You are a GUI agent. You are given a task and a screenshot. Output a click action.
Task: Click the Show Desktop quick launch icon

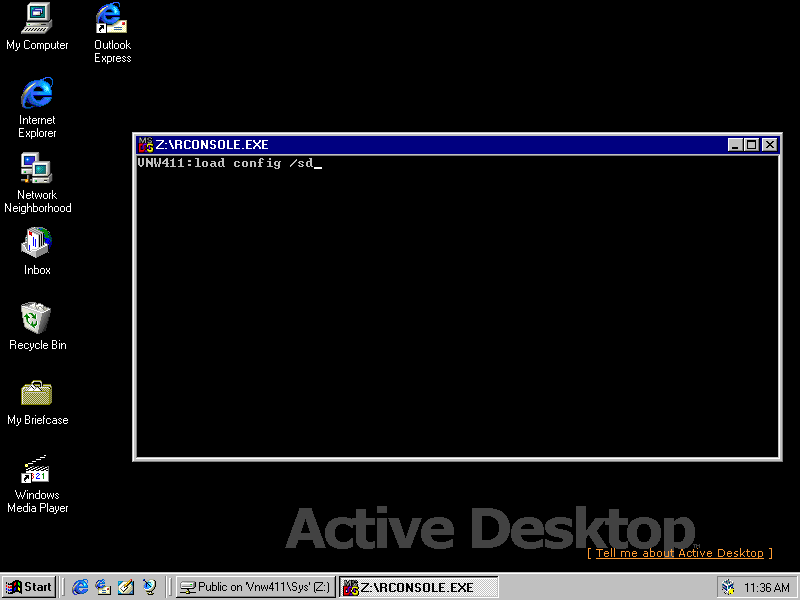[x=126, y=587]
